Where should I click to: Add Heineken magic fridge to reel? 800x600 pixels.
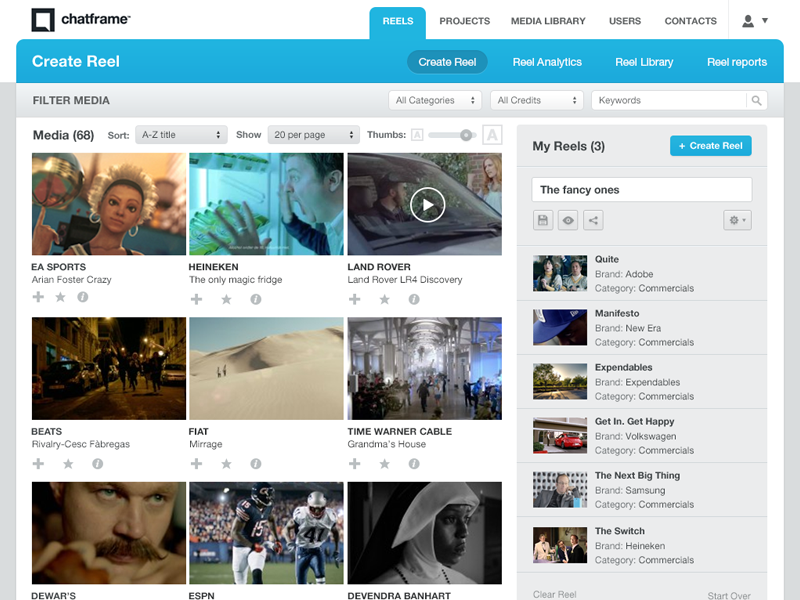click(x=196, y=299)
